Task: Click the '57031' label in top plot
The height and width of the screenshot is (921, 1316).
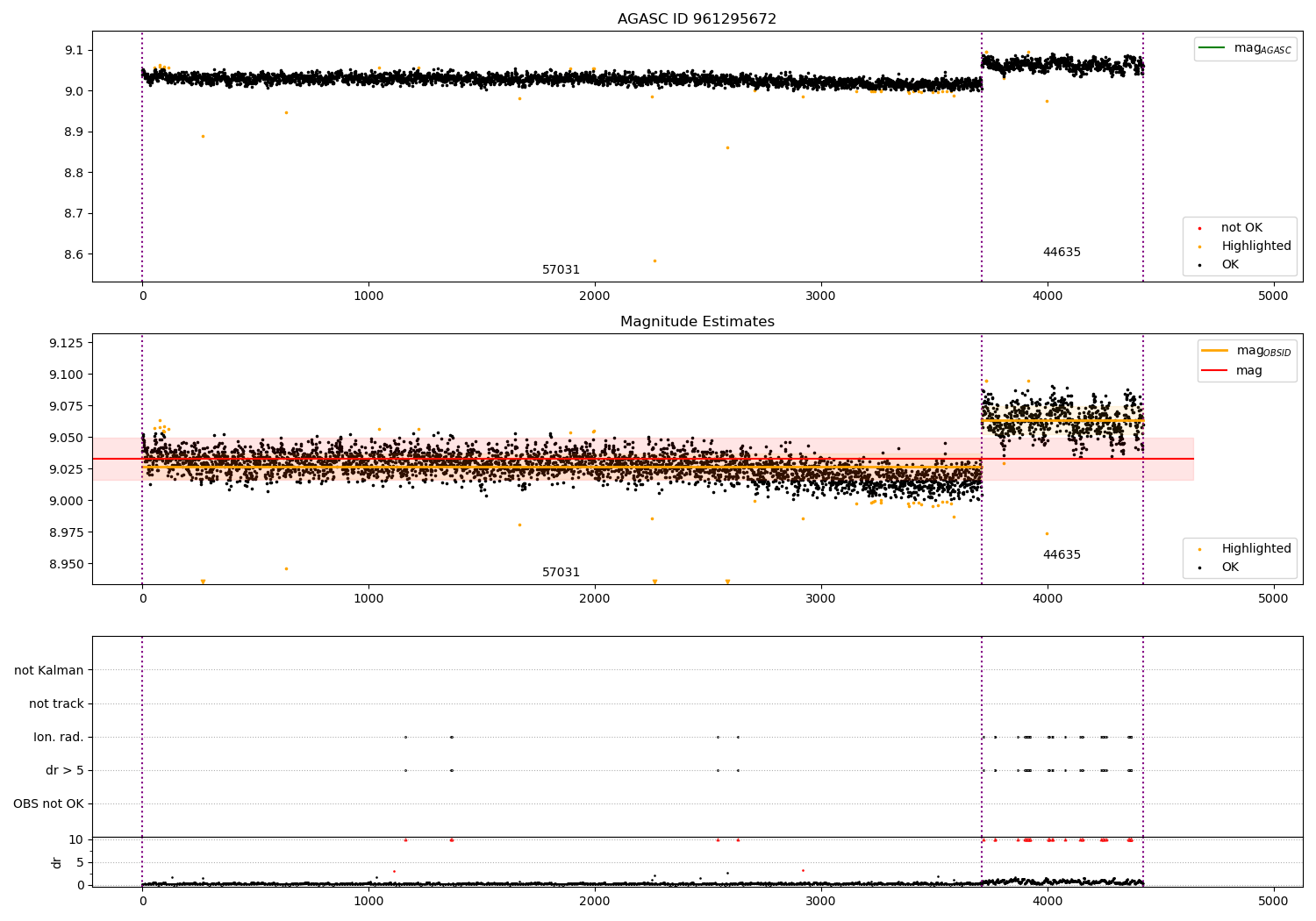Action: coord(561,270)
